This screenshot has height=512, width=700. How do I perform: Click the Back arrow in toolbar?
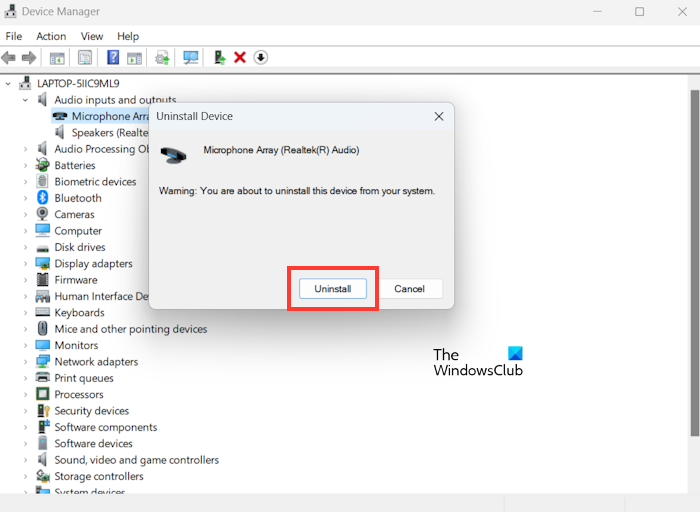8,58
